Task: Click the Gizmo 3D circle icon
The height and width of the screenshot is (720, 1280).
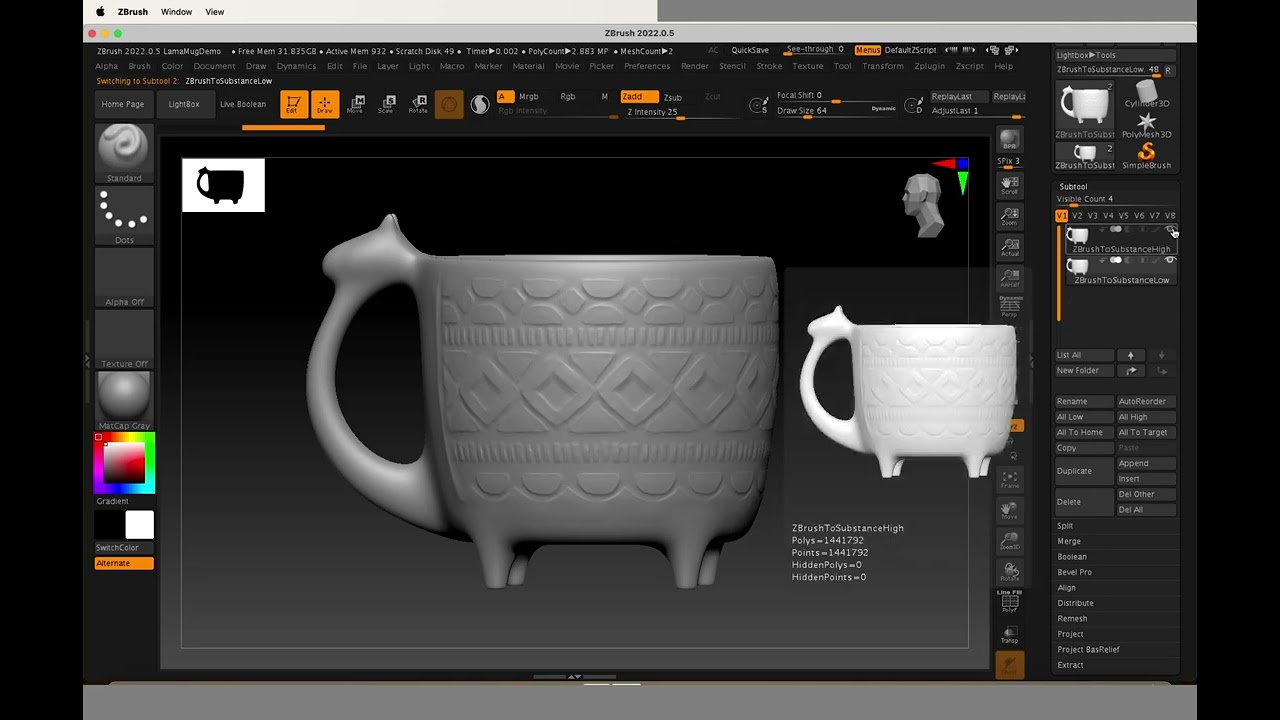Action: 449,104
